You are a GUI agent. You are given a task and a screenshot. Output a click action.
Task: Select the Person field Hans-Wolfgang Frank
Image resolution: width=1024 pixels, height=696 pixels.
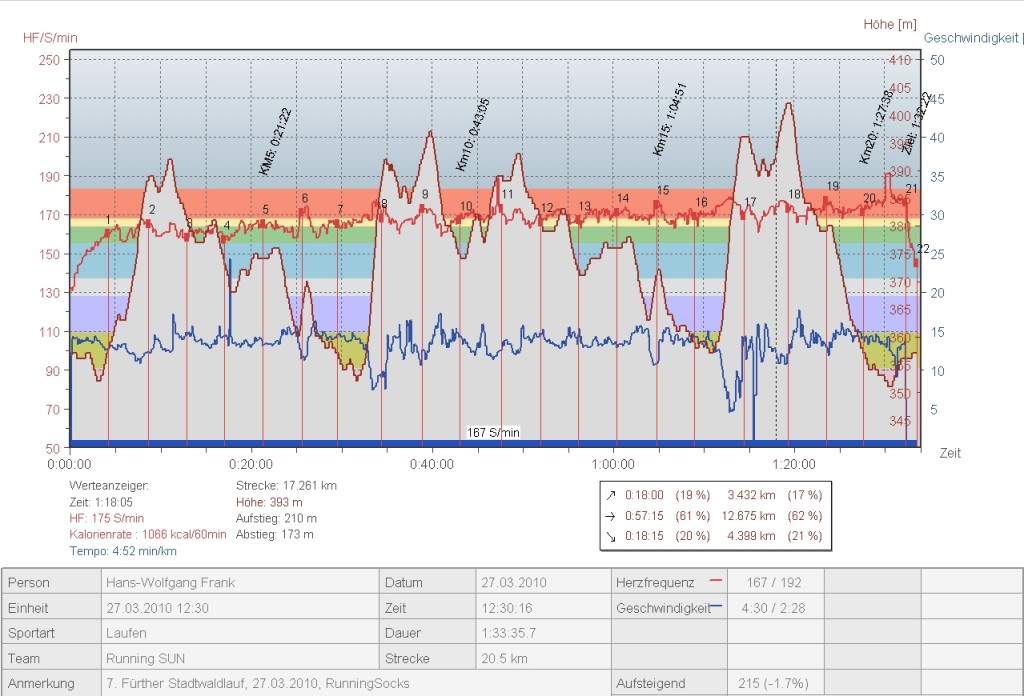[170, 582]
